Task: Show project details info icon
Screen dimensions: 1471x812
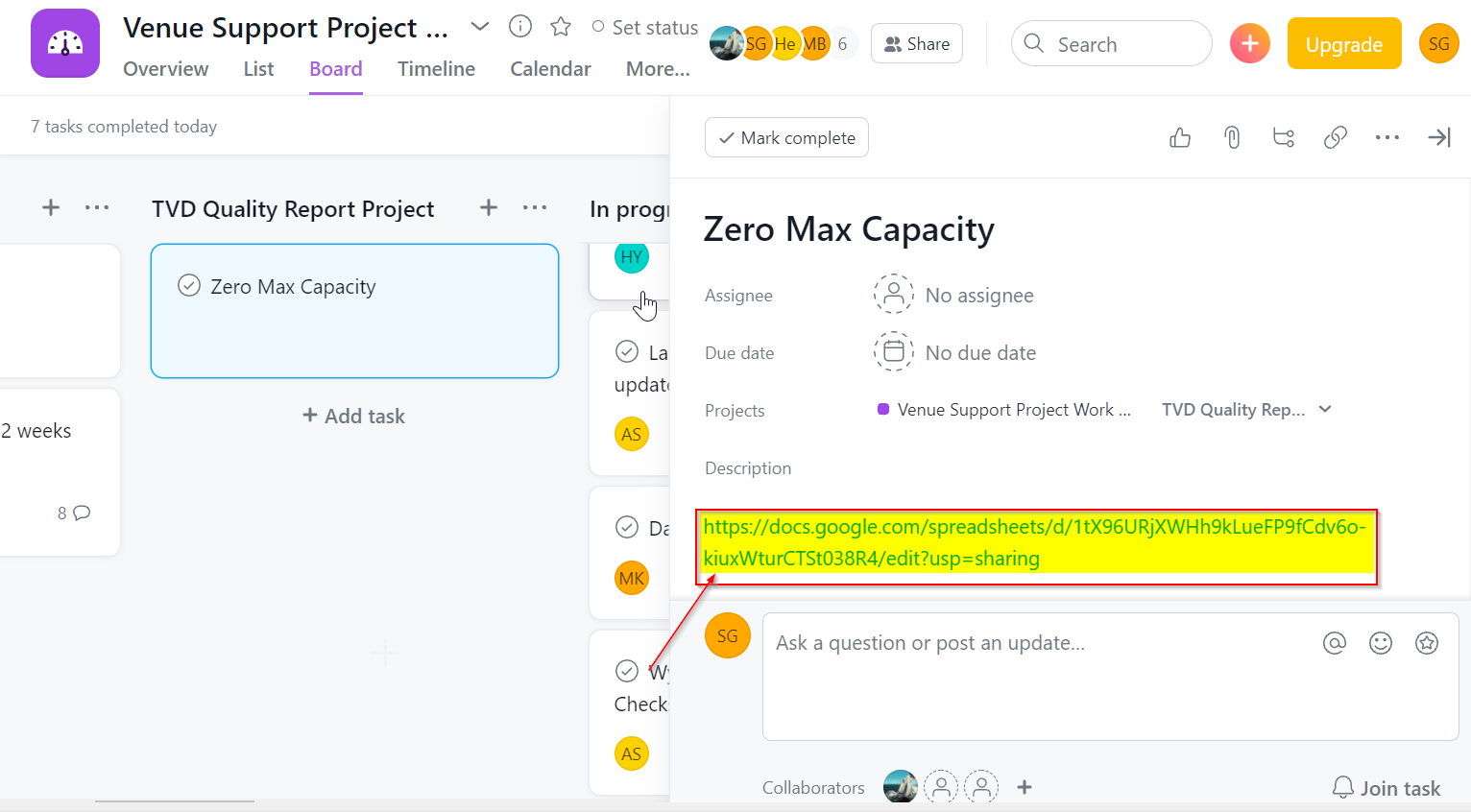Action: [x=520, y=27]
